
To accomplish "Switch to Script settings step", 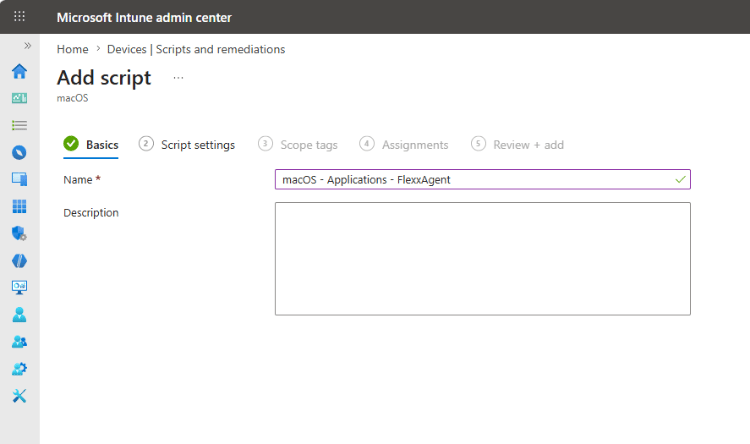I will (x=187, y=144).
